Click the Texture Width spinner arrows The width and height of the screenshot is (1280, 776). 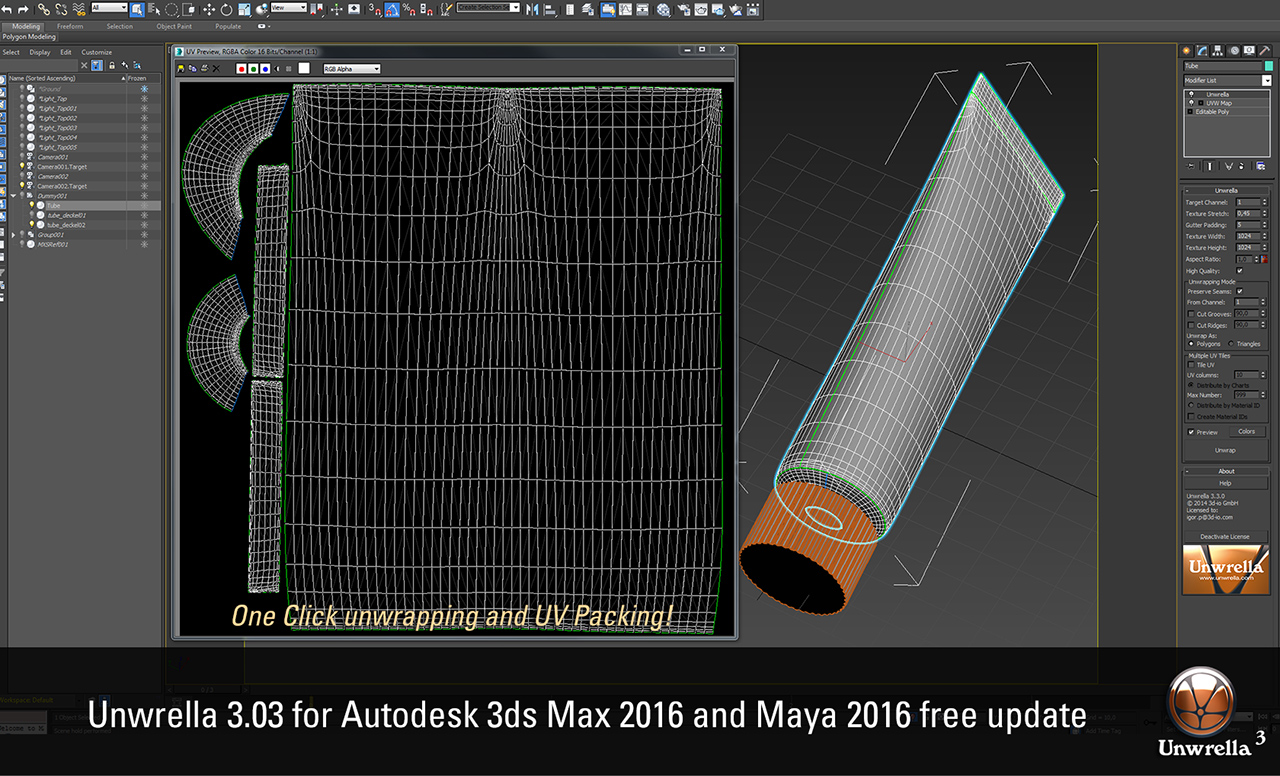[1265, 236]
